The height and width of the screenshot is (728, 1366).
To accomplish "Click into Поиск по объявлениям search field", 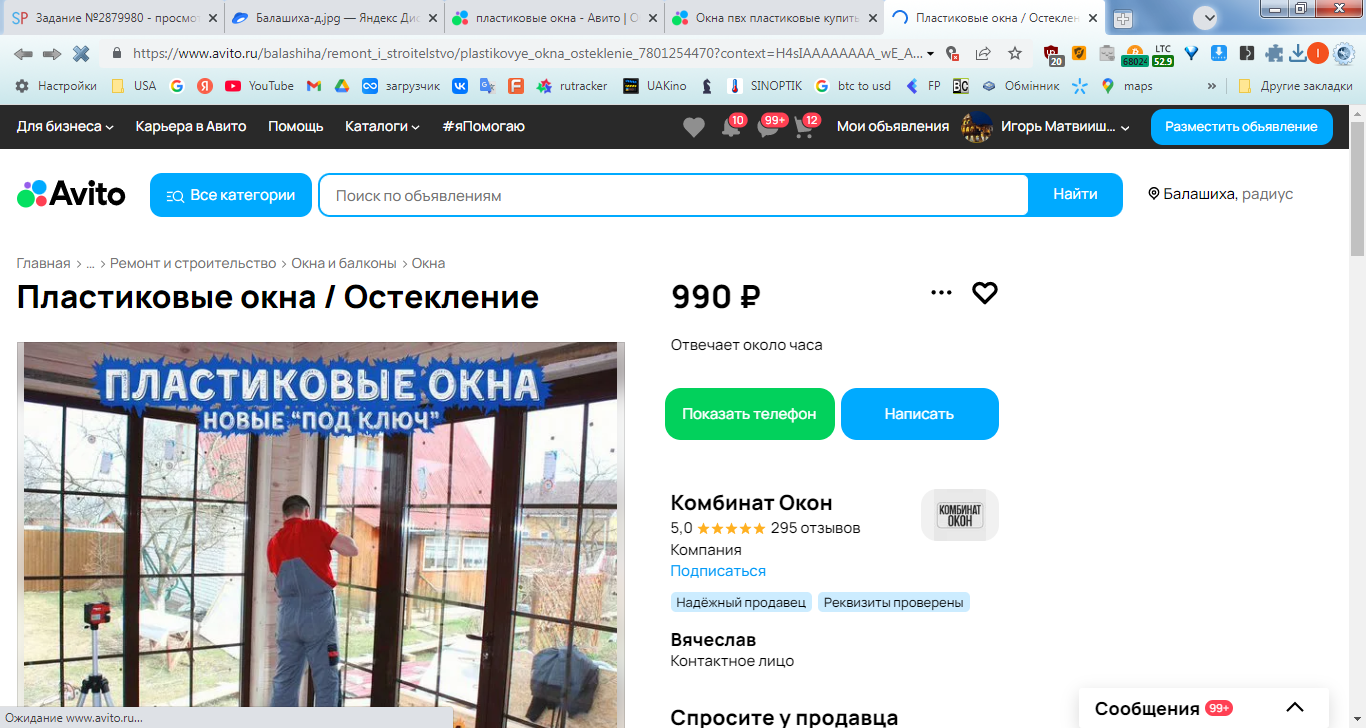I will pos(673,195).
